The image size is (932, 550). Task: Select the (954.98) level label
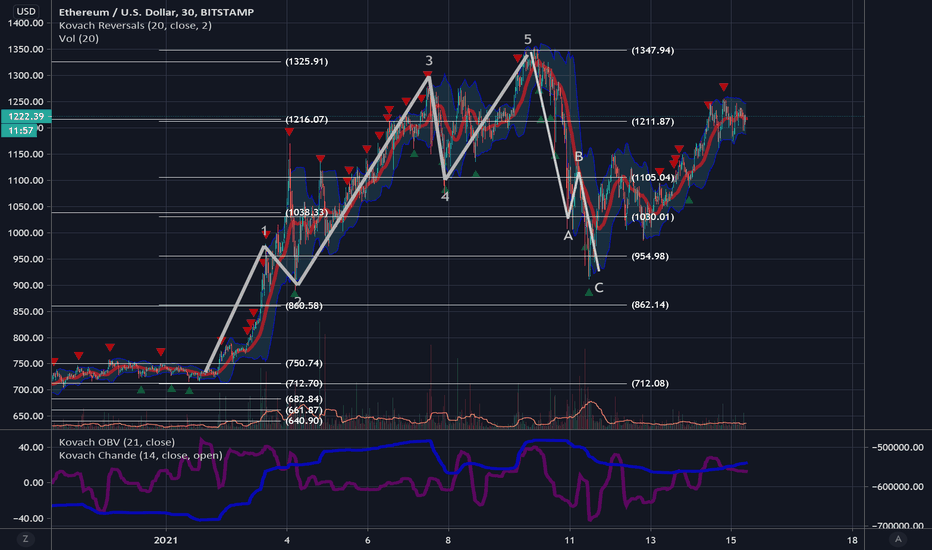(650, 256)
